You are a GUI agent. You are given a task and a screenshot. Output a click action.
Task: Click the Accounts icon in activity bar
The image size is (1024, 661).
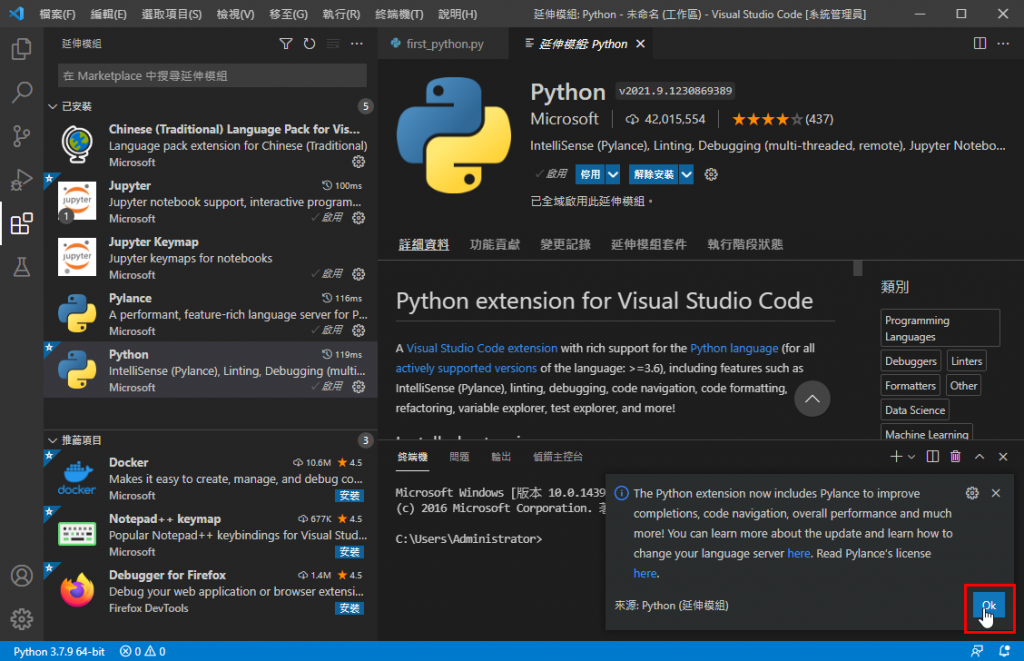click(x=21, y=576)
